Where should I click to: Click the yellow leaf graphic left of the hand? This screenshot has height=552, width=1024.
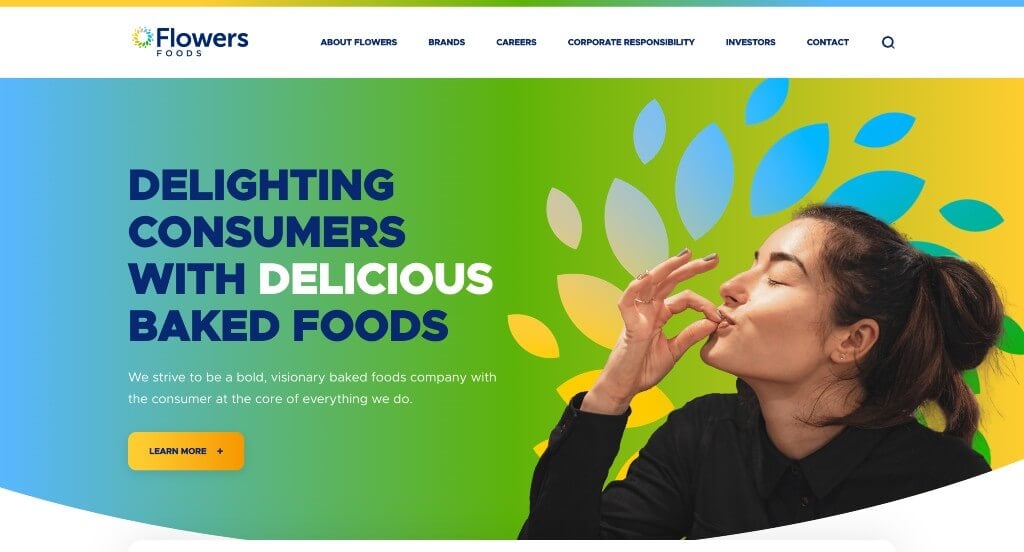click(x=533, y=336)
